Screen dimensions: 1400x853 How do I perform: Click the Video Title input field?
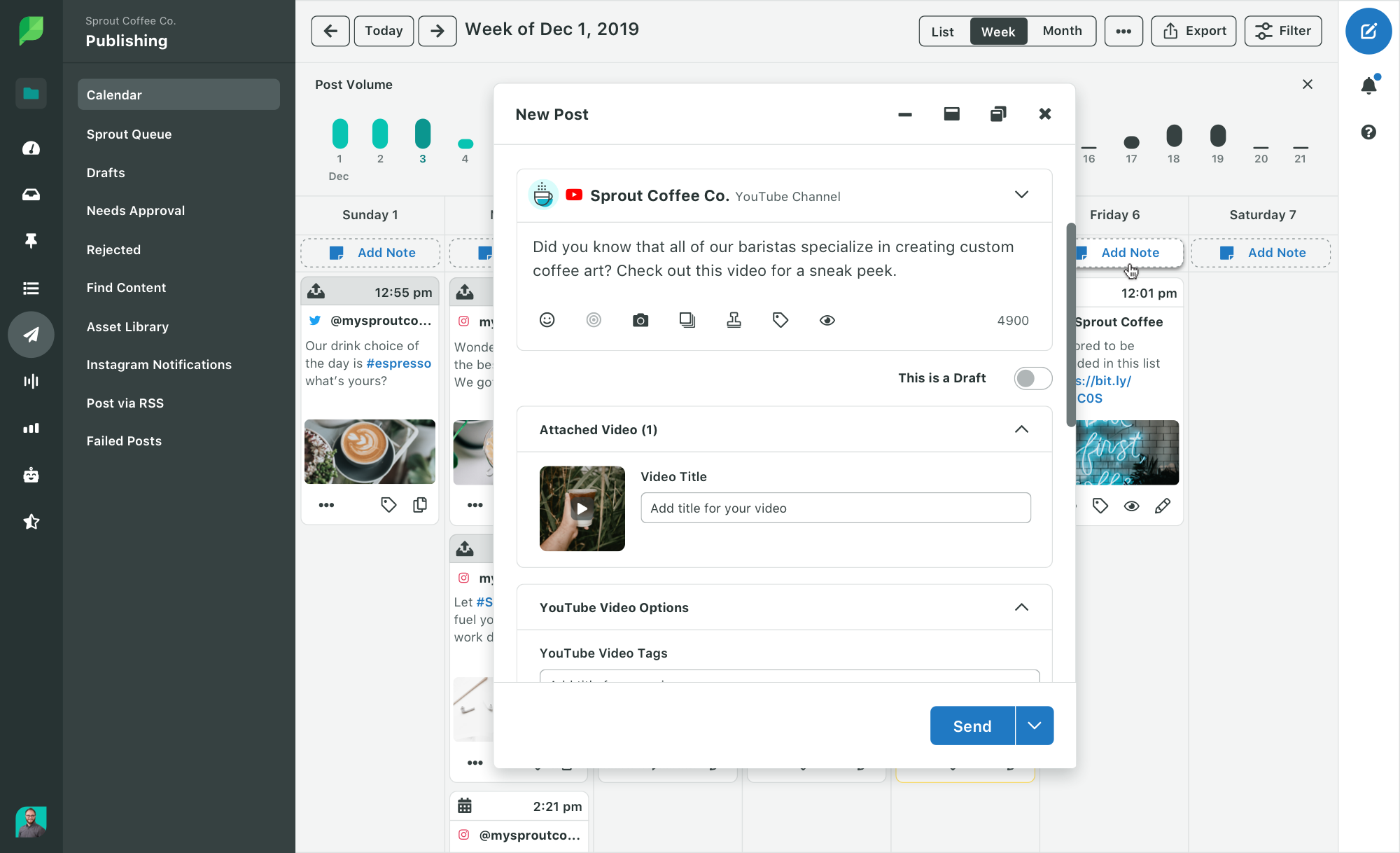(x=835, y=508)
